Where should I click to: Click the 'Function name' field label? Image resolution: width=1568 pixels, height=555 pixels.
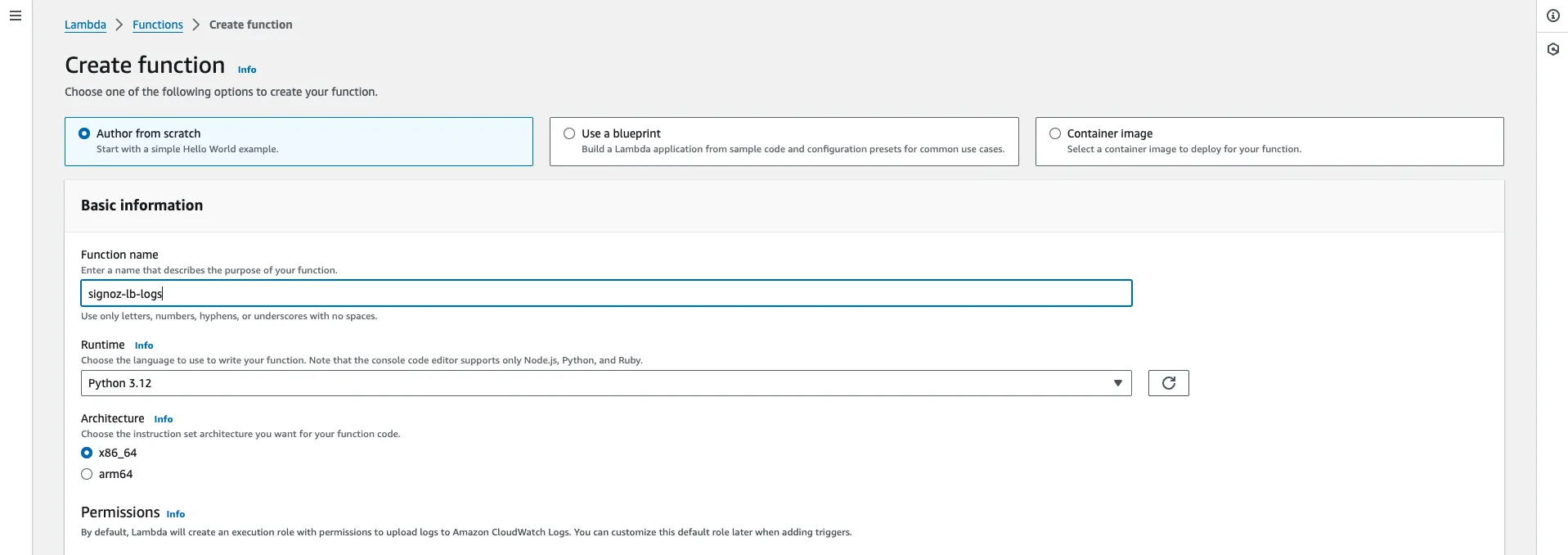(119, 255)
